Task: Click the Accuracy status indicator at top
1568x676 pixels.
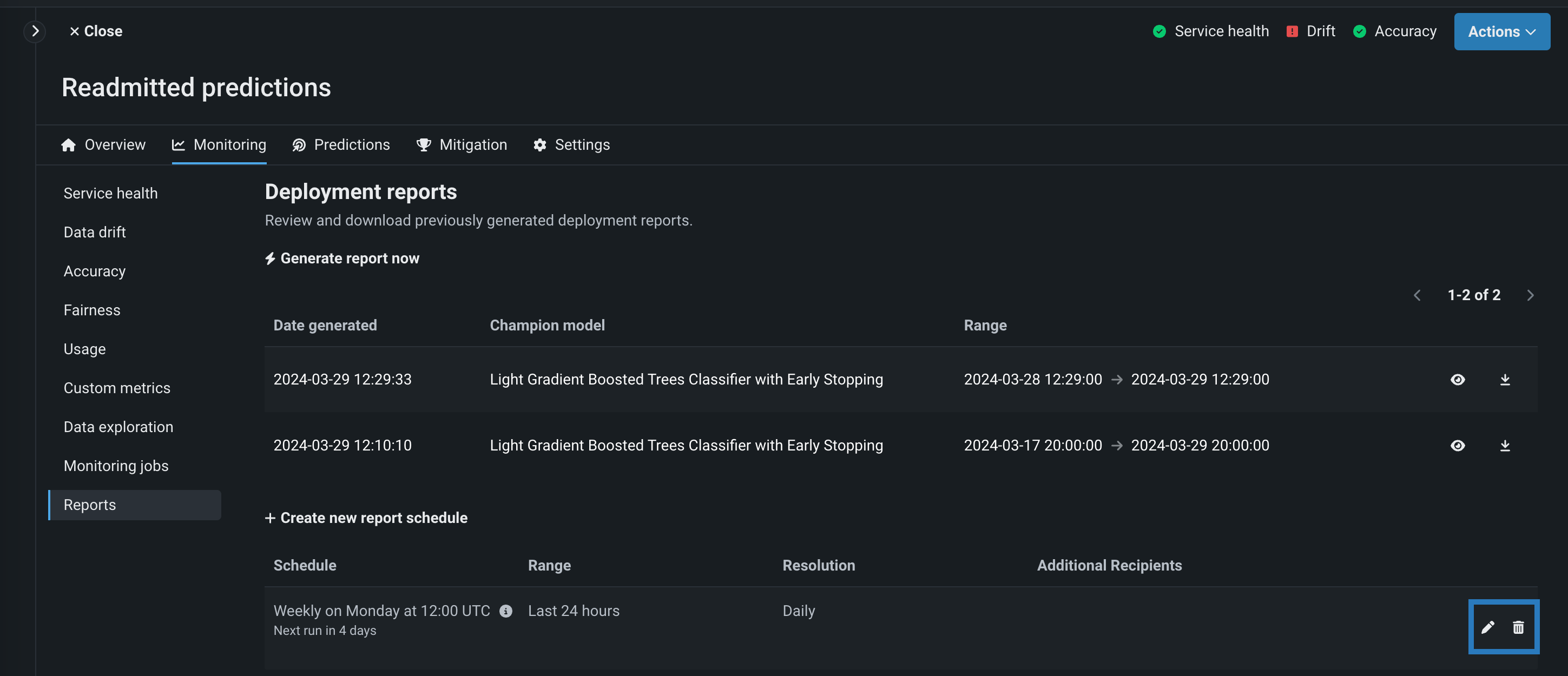Action: tap(1394, 31)
